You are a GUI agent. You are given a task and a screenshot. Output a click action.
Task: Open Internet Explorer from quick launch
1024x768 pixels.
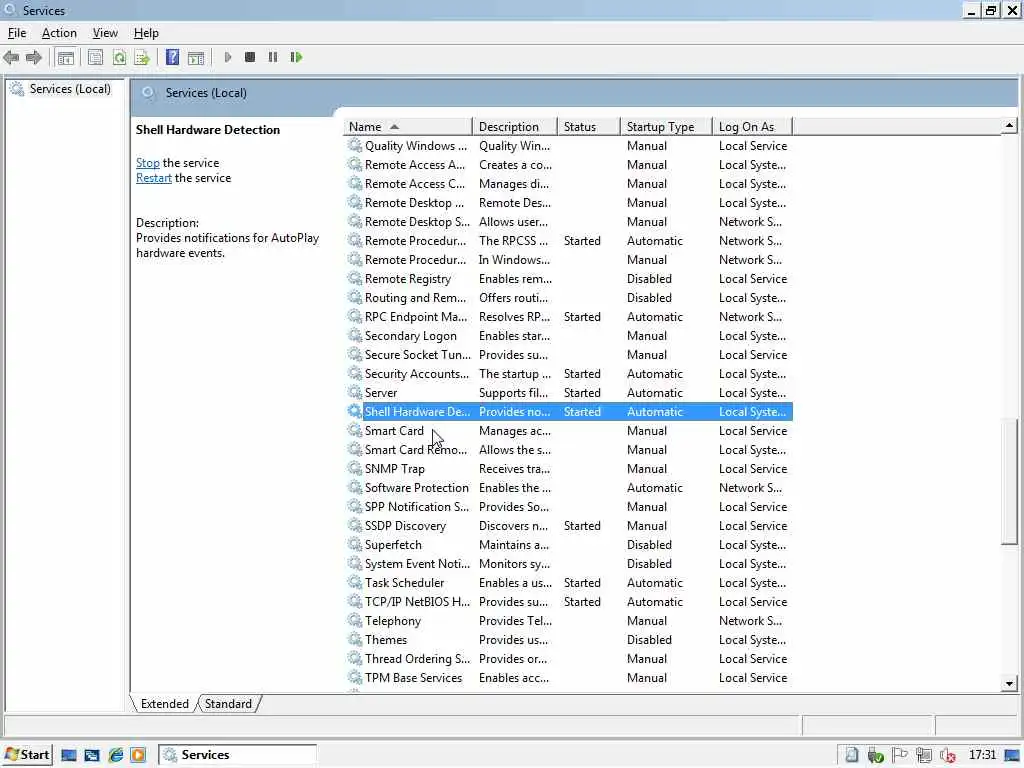(x=116, y=755)
